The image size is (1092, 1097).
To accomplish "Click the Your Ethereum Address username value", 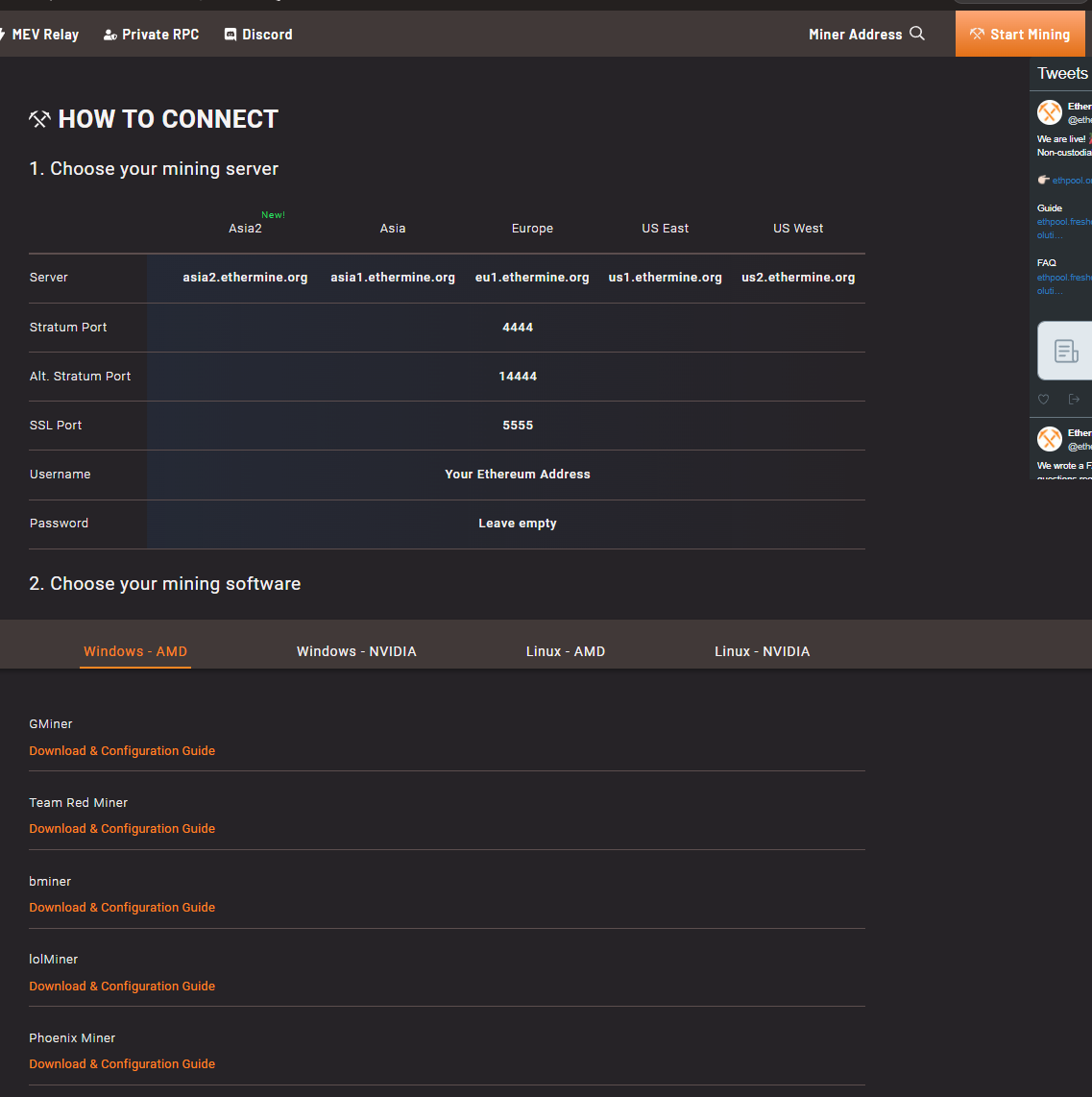I will click(518, 475).
